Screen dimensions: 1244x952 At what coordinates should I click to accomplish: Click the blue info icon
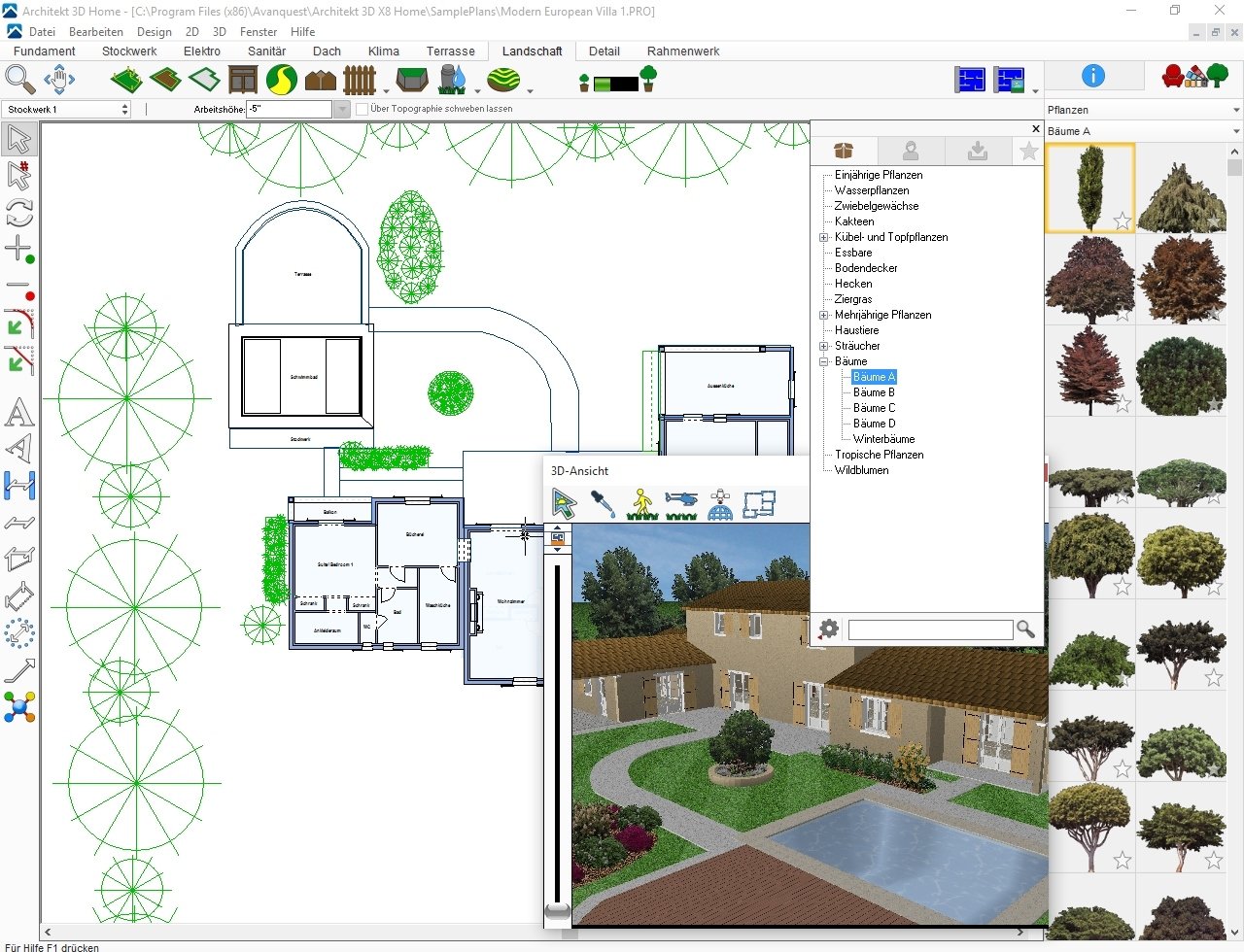1092,76
